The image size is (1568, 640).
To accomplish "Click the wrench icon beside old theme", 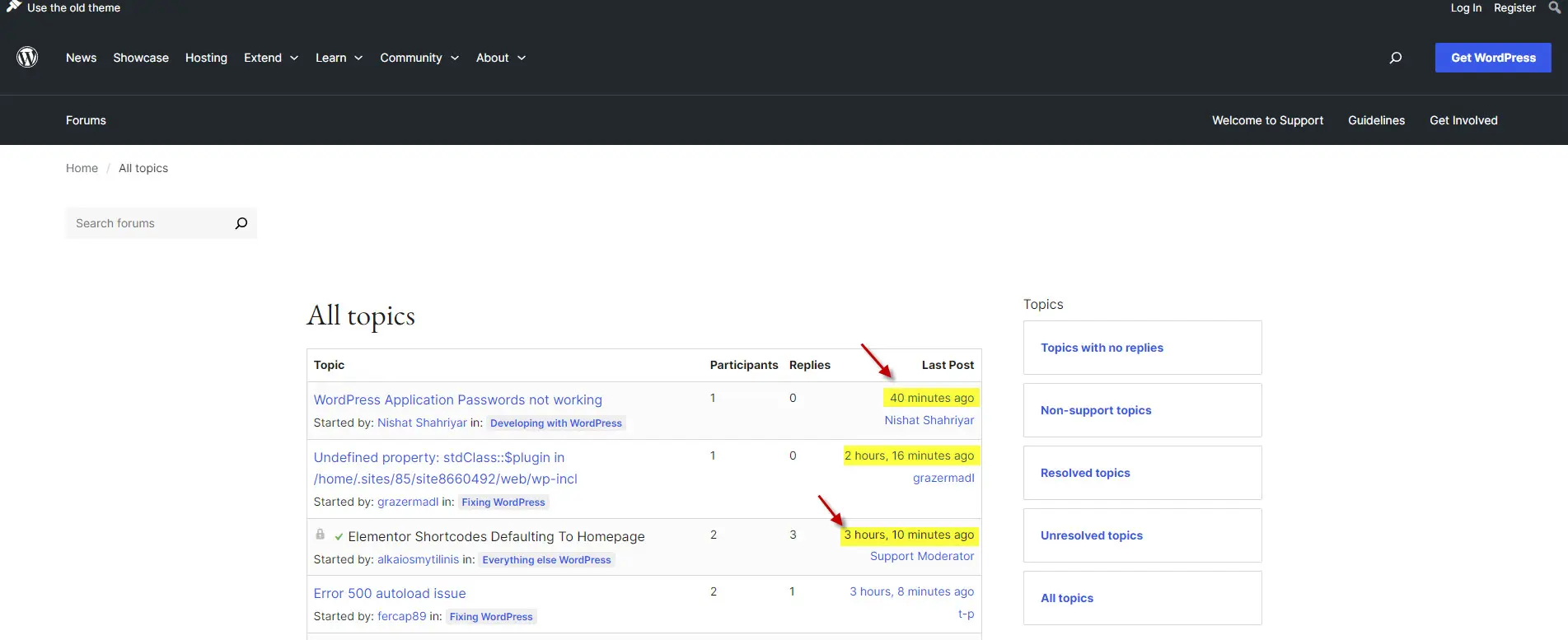I will [x=13, y=7].
